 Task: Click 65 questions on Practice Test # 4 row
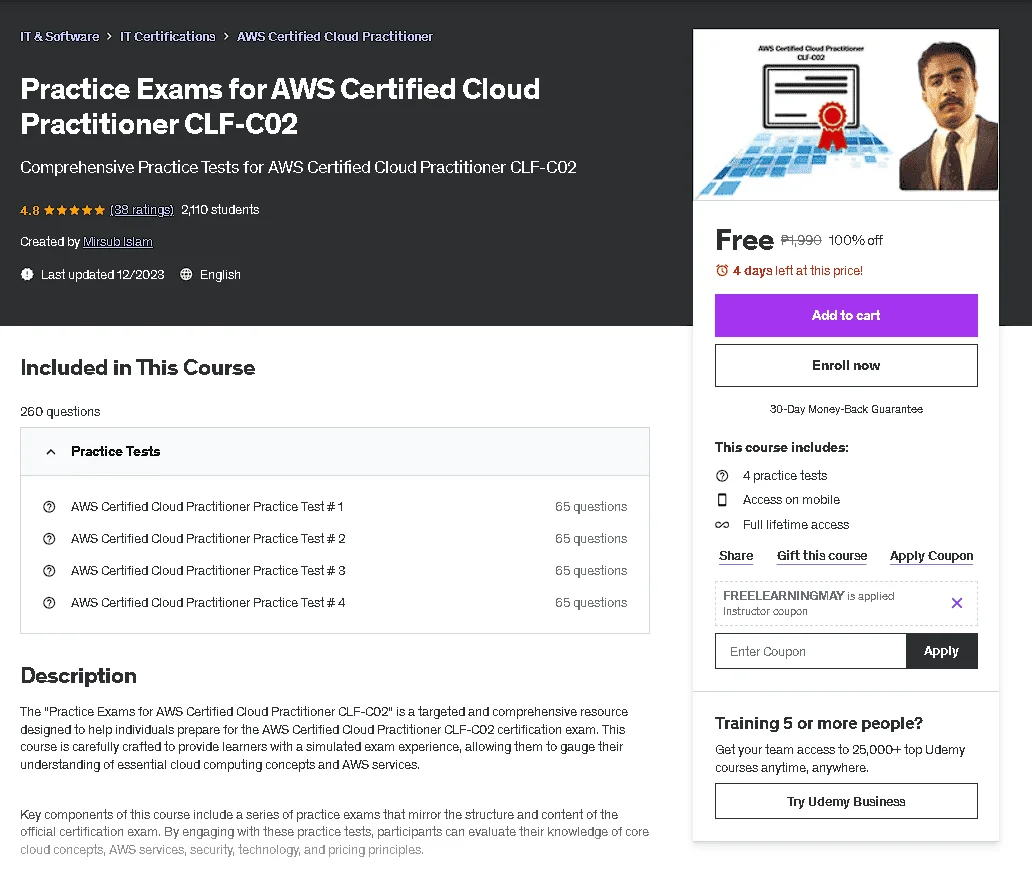[590, 602]
